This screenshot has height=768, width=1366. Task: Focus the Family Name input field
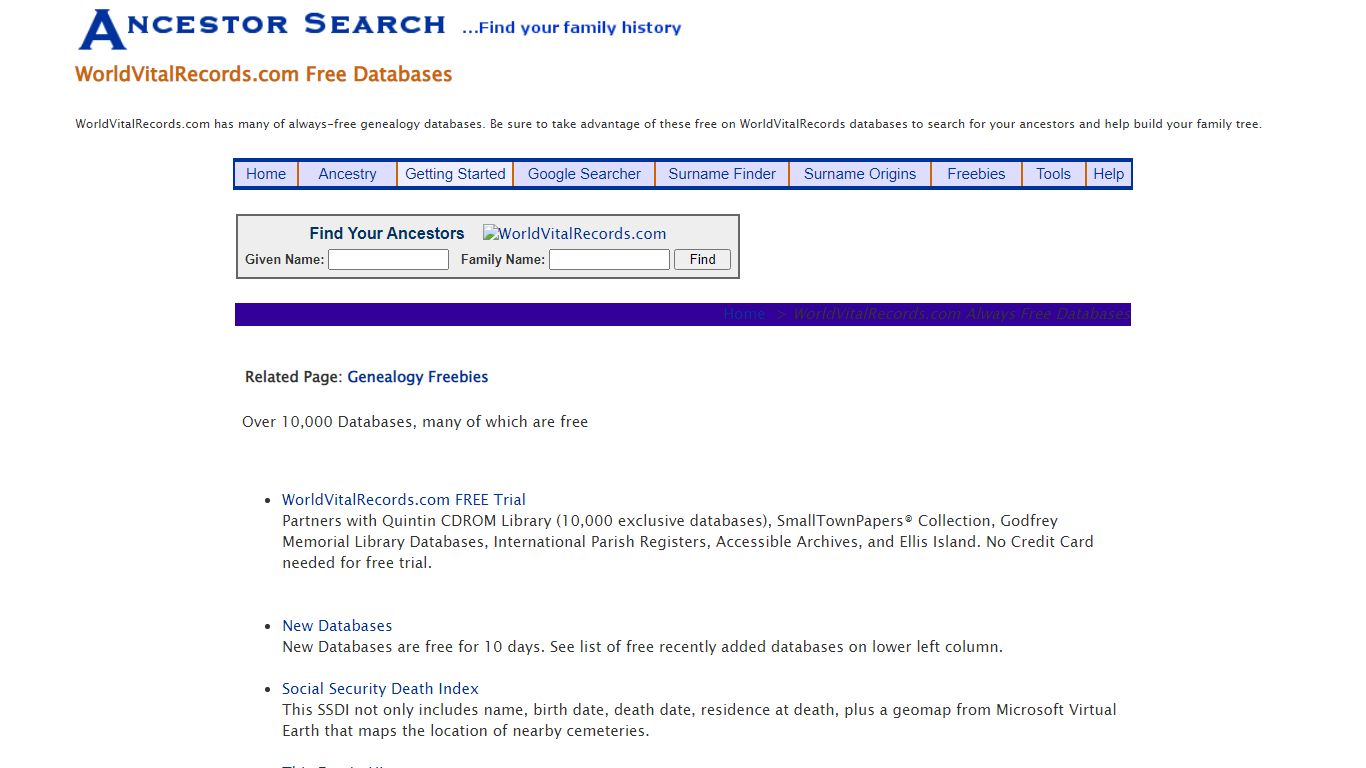(x=609, y=260)
